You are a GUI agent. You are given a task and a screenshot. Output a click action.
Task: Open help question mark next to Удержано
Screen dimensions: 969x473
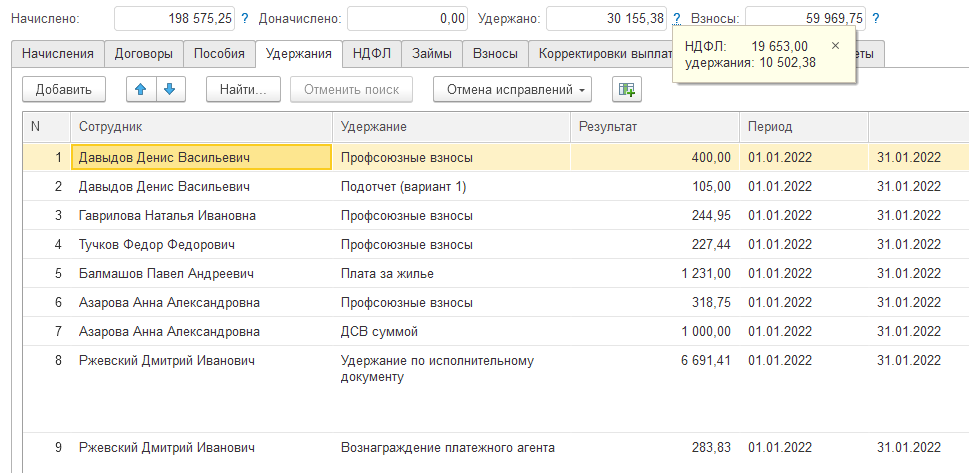pyautogui.click(x=677, y=19)
